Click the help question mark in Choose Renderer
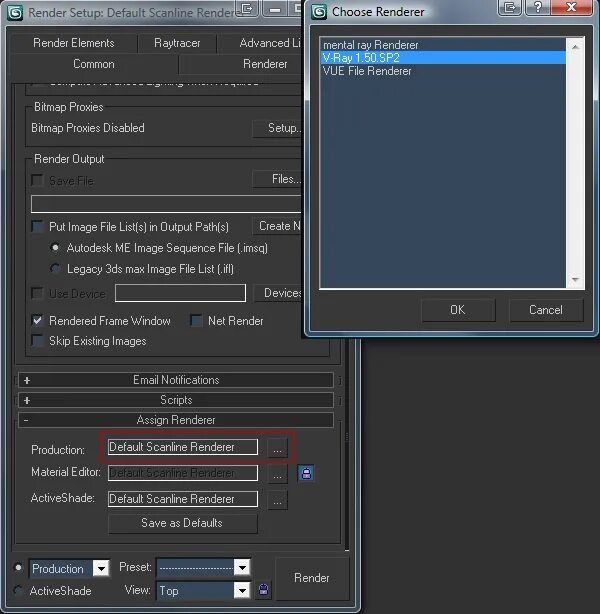This screenshot has height=614, width=600. 537,7
